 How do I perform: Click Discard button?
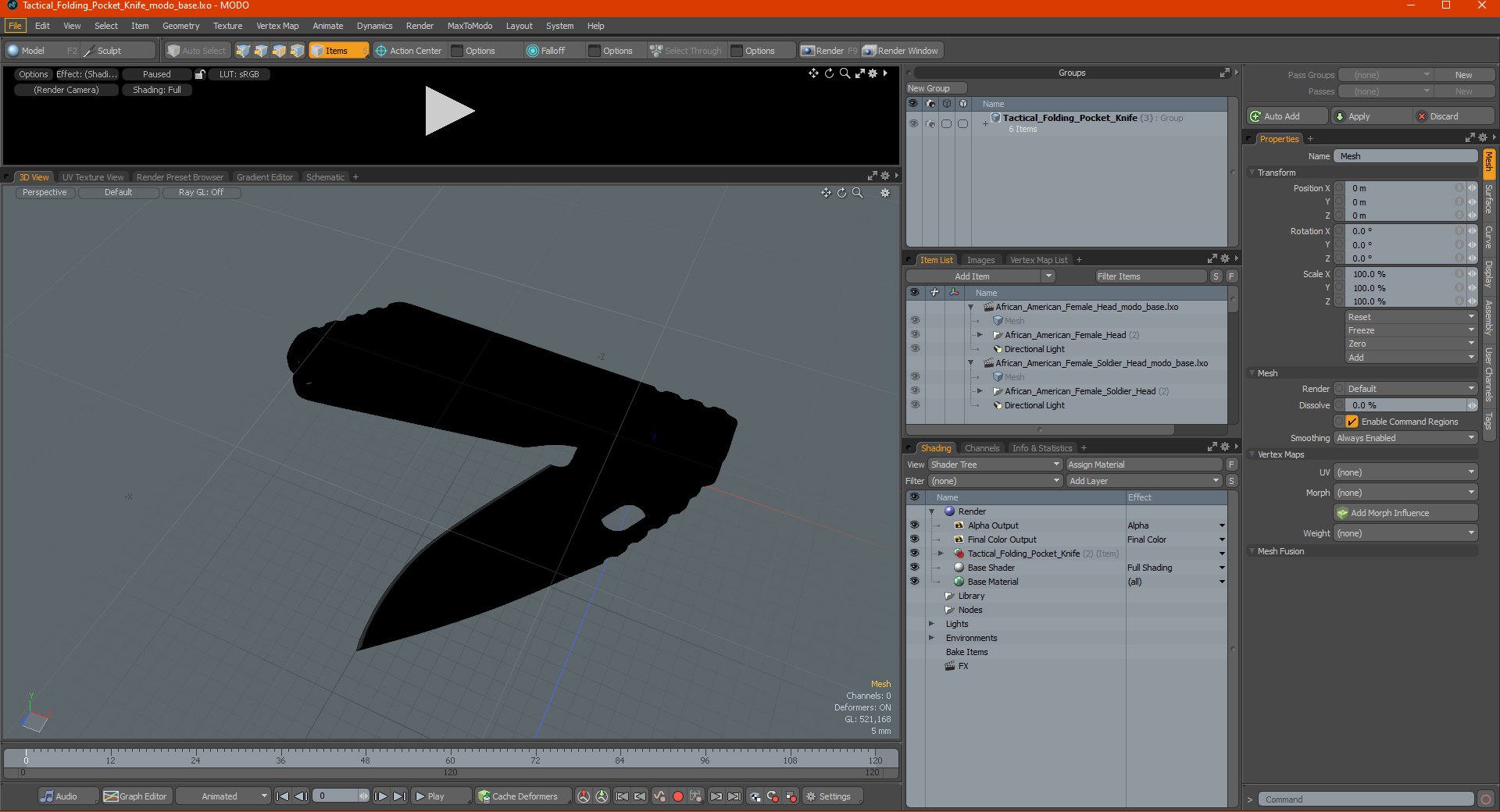[1454, 116]
